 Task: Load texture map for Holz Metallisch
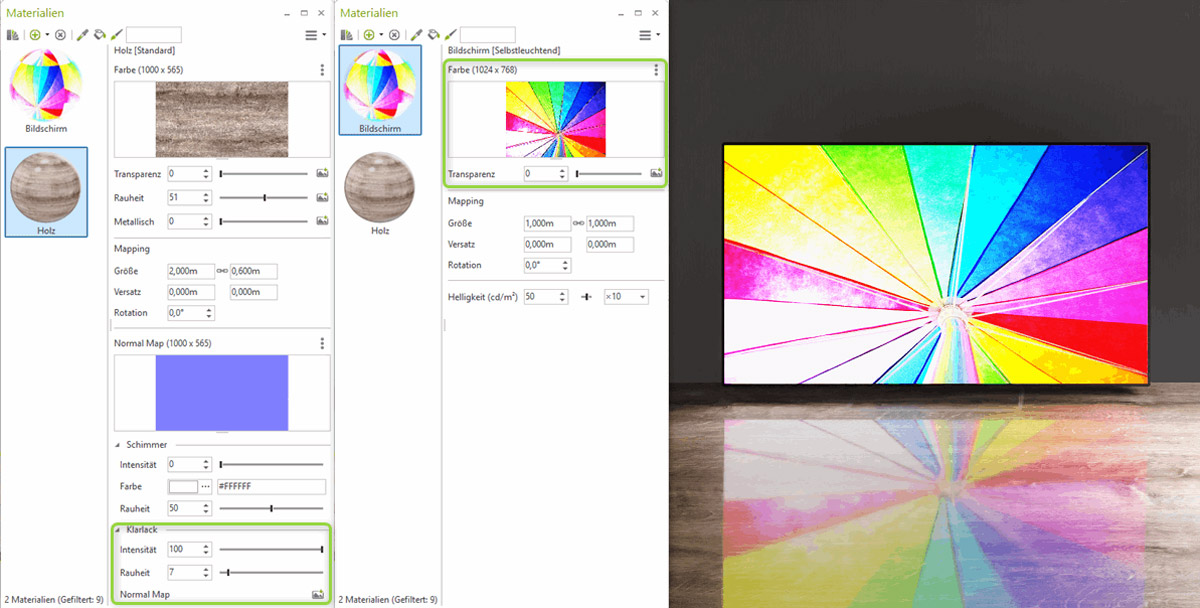coord(322,221)
